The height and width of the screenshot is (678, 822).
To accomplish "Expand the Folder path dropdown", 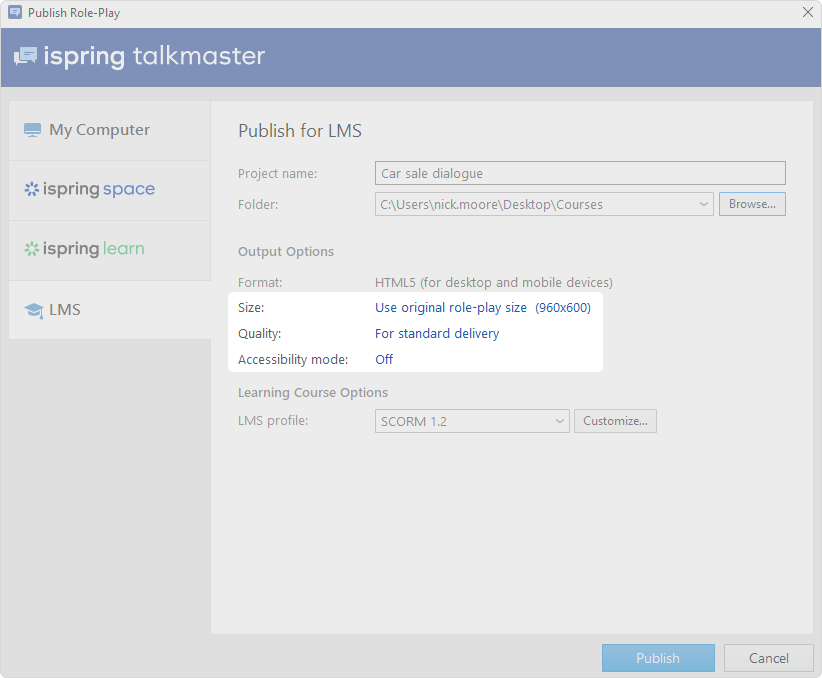I will [704, 204].
